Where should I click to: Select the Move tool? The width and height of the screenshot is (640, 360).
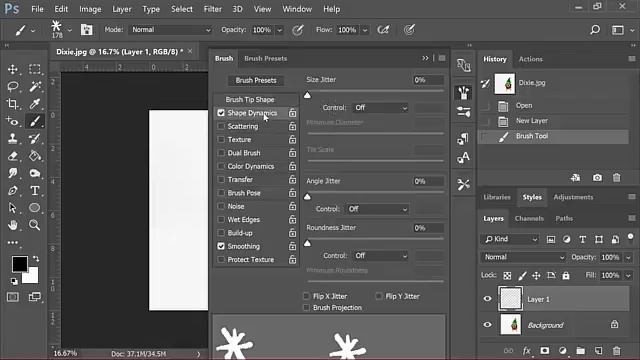click(13, 69)
